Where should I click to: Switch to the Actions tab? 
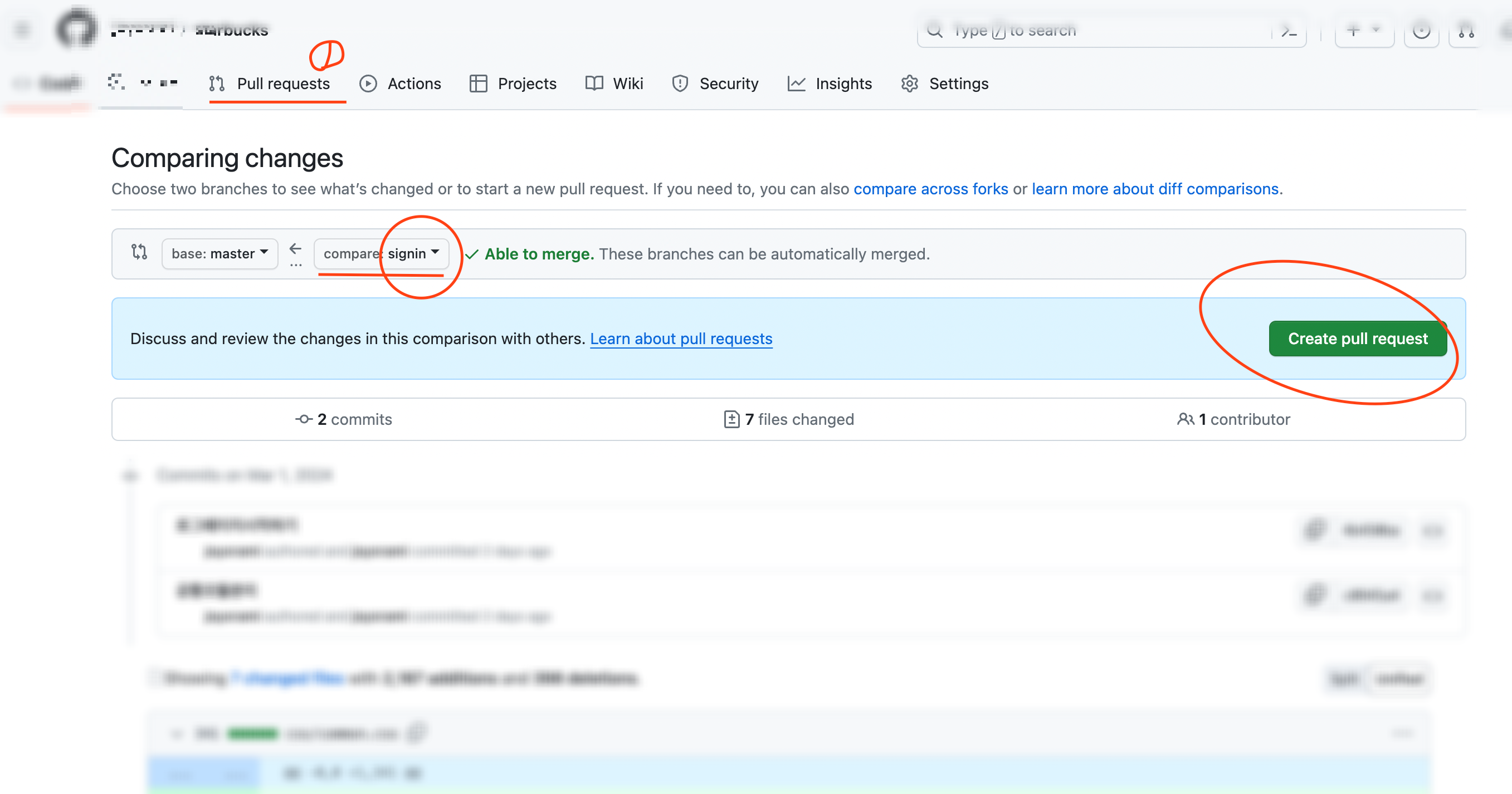point(401,84)
